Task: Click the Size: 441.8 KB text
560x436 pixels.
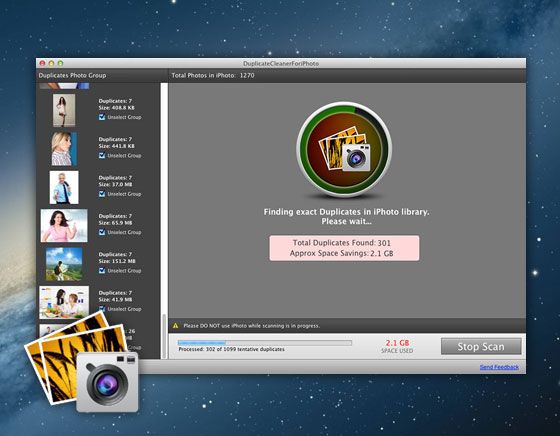Action: click(x=116, y=146)
